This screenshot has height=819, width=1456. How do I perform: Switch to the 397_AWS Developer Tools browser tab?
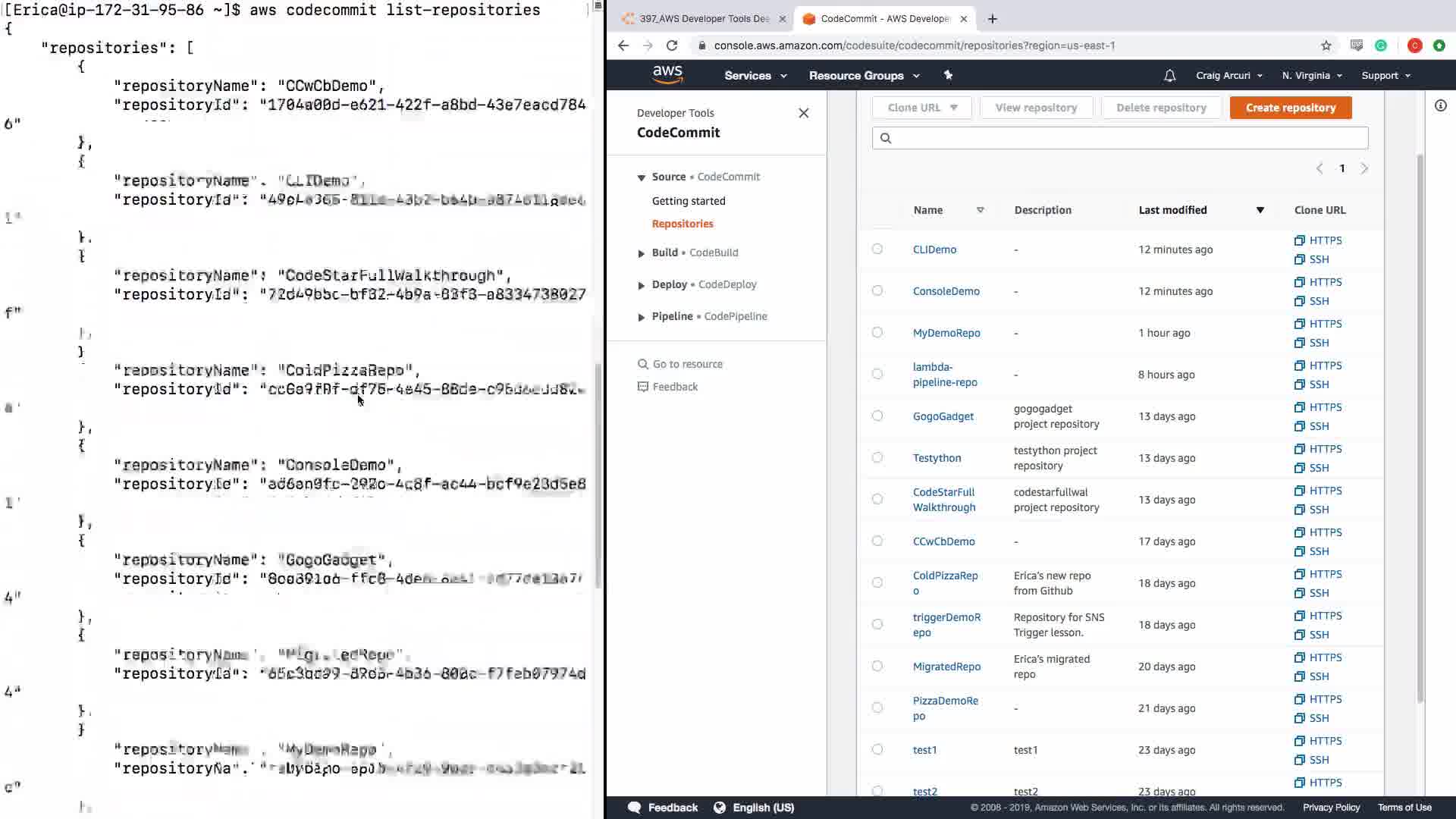tap(702, 18)
